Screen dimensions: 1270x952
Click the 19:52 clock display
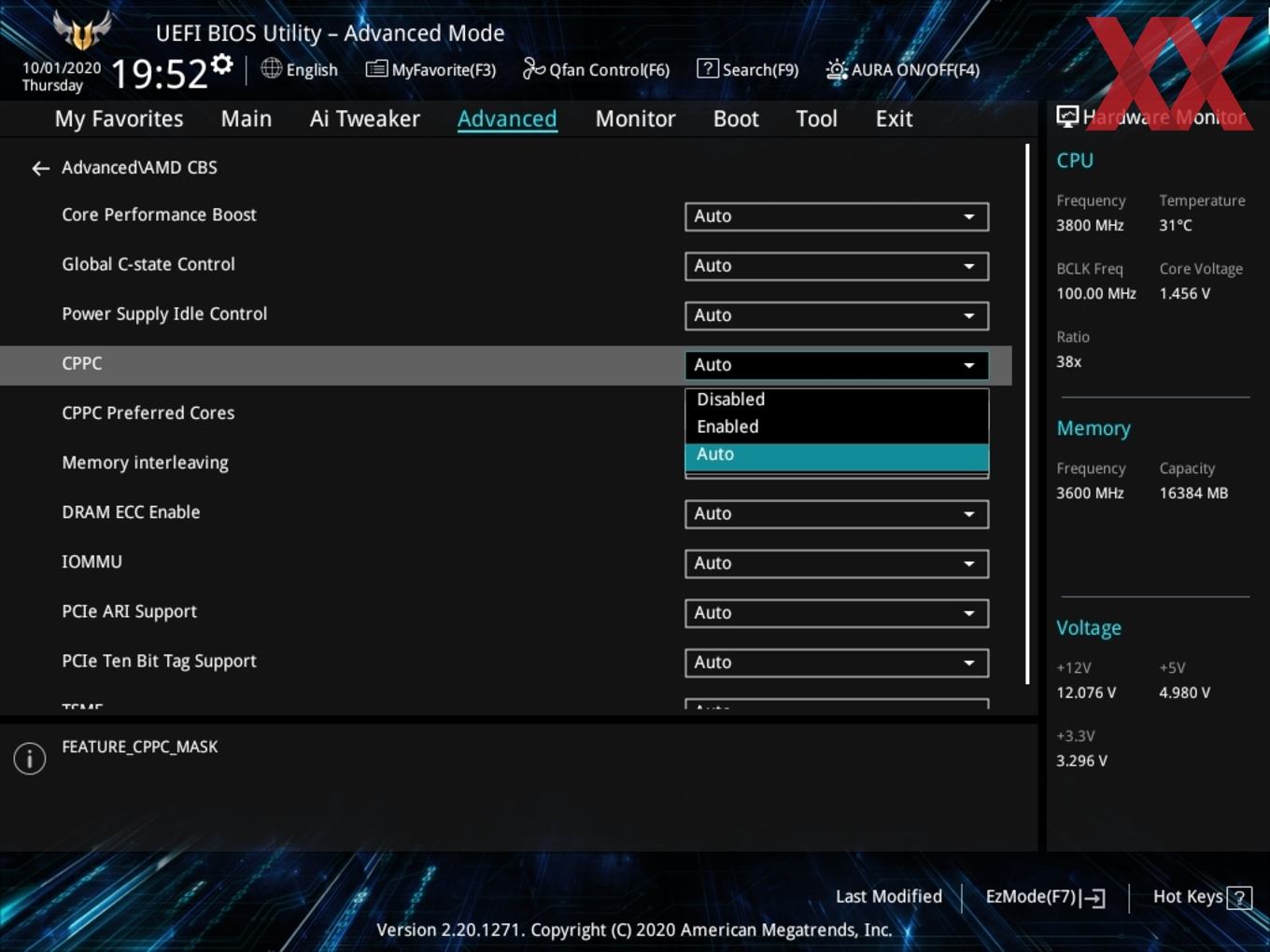point(160,73)
